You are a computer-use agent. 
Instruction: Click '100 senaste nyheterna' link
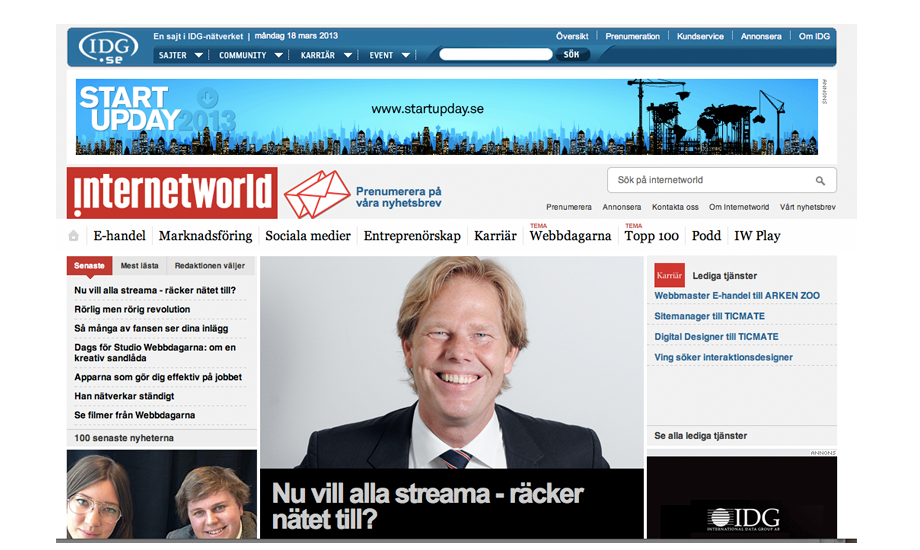pyautogui.click(x=124, y=438)
